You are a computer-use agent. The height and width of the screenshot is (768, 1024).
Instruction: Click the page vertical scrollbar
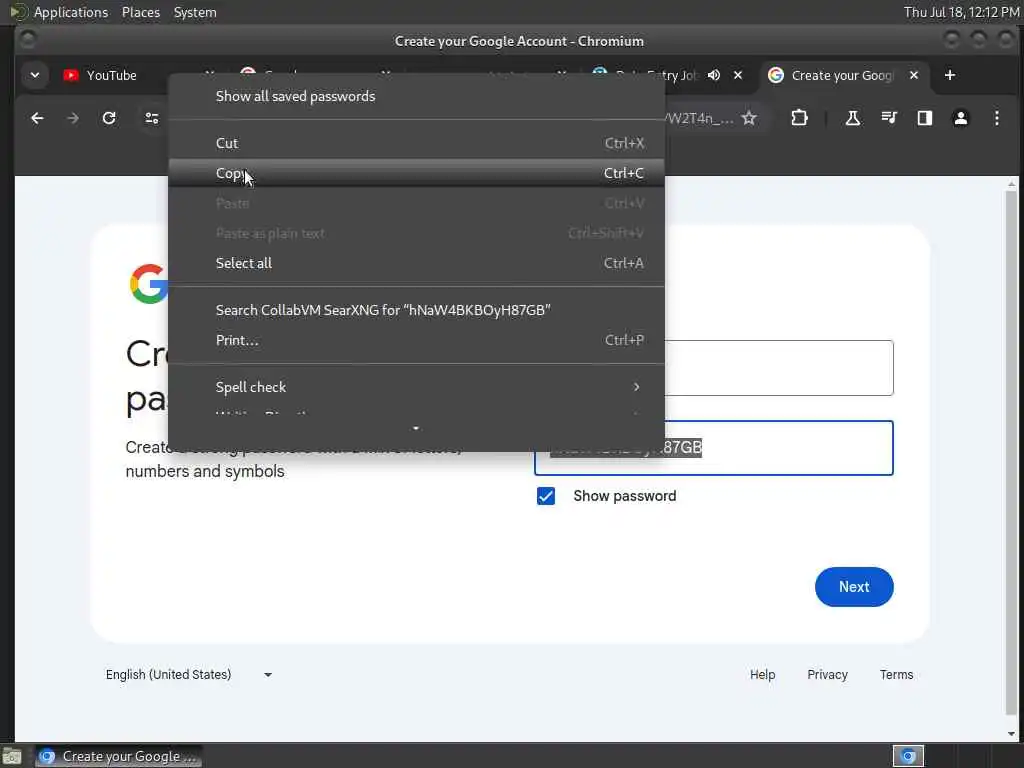pos(1011,451)
